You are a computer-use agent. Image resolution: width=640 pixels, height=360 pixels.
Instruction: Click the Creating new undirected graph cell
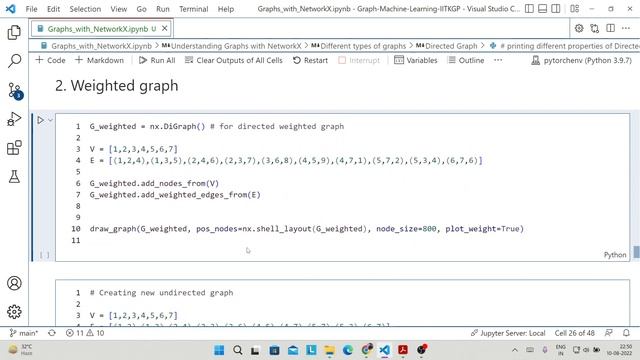pyautogui.click(x=342, y=302)
